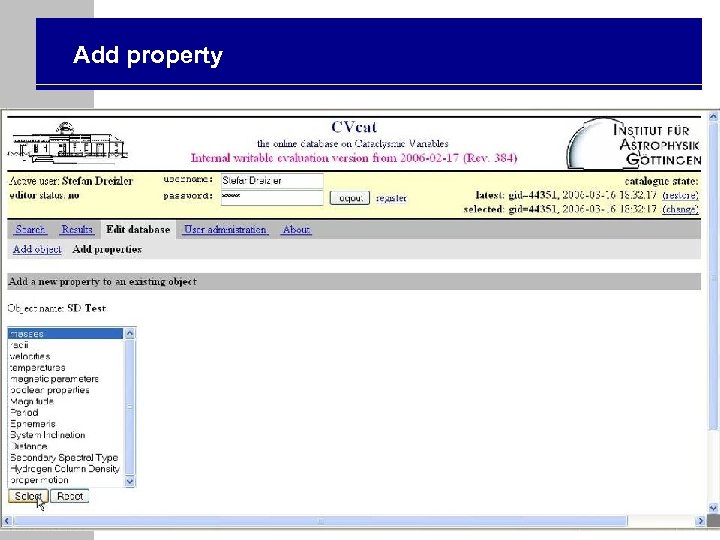Select magnetic parameters in the list

(x=66, y=379)
